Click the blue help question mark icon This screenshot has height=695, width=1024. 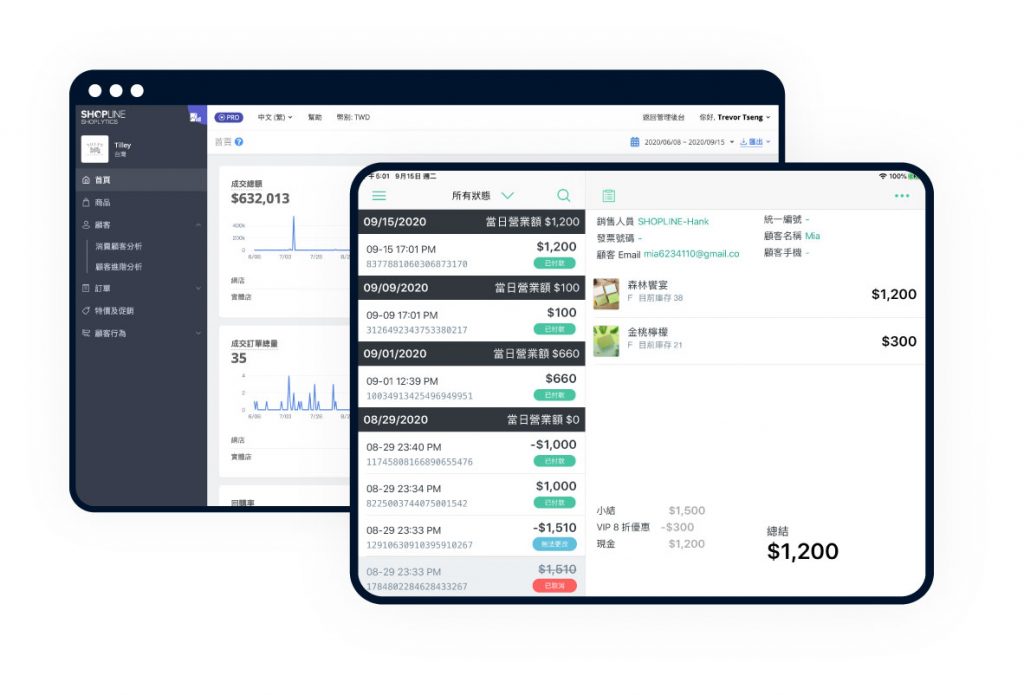click(239, 142)
